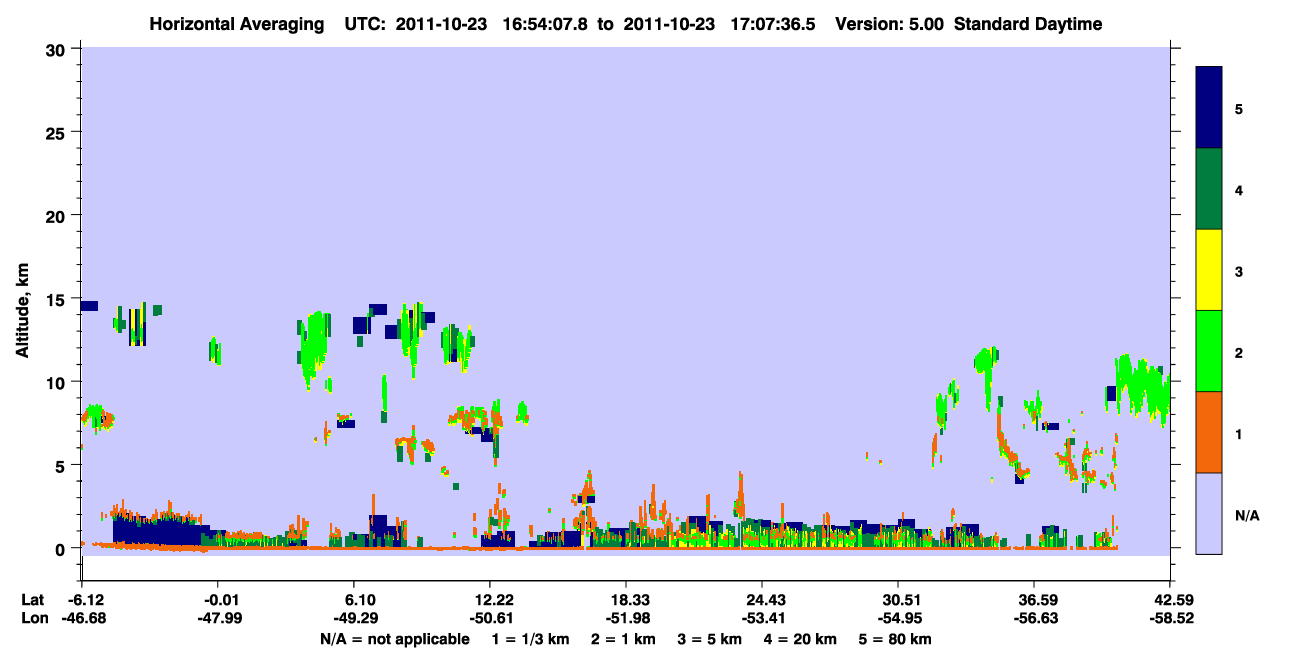Click the orange colorbar segment 1
The image size is (1300, 667).
click(1209, 432)
